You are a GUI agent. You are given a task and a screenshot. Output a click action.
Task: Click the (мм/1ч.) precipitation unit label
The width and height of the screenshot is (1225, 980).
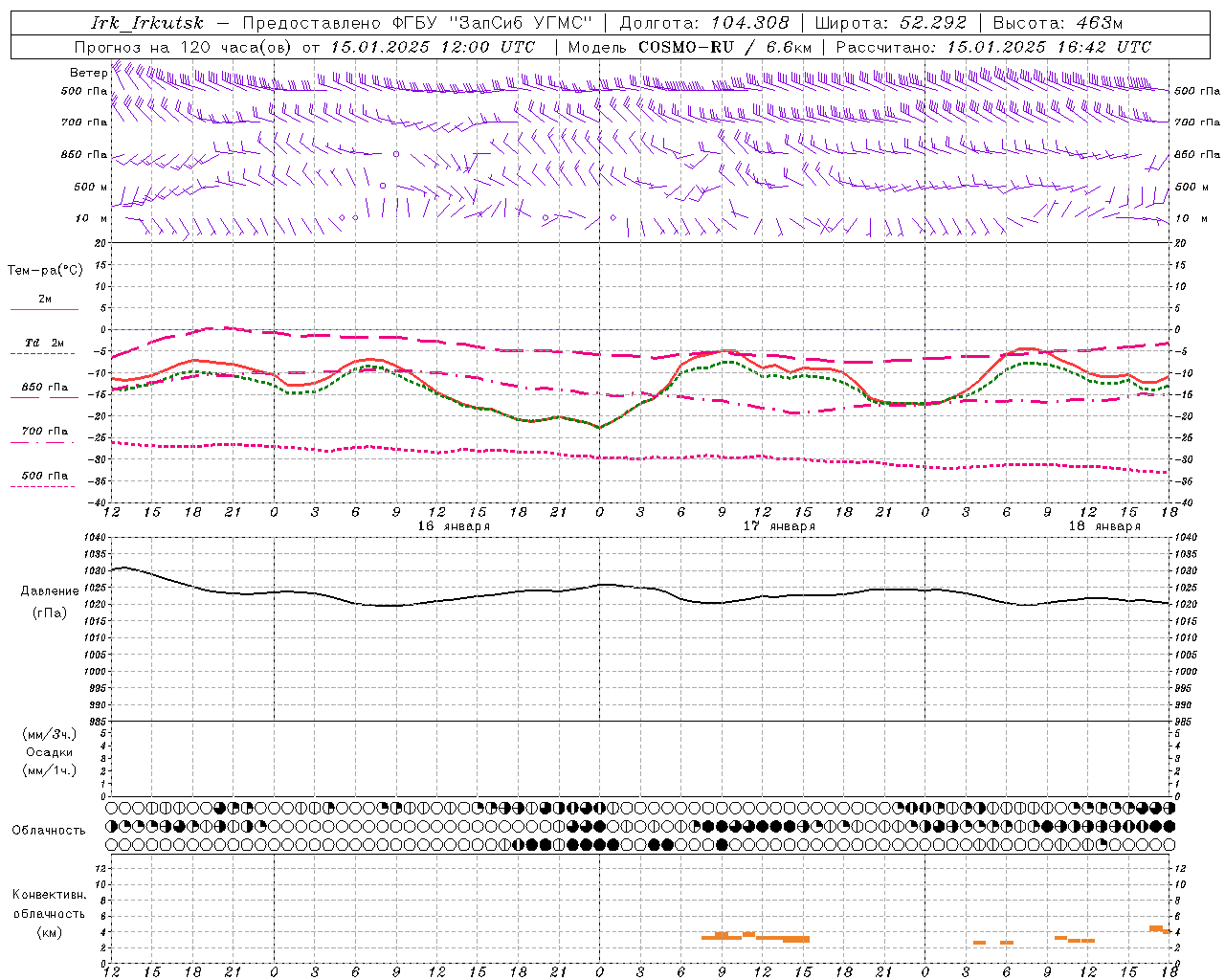click(x=50, y=770)
